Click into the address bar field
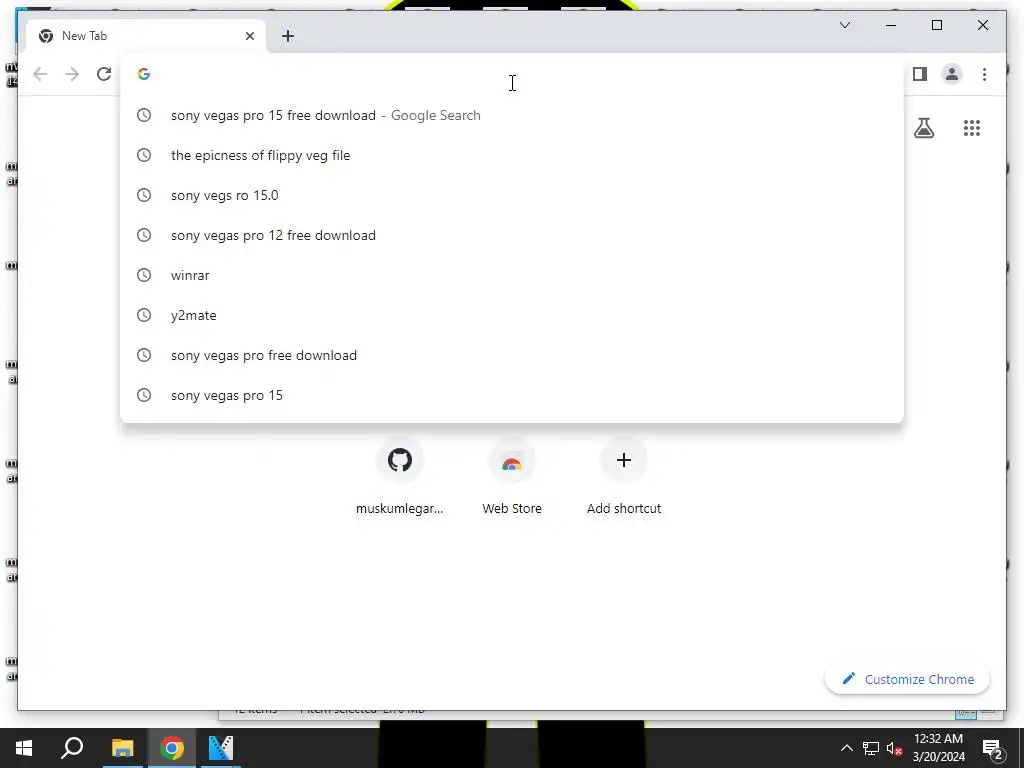This screenshot has width=1024, height=768. pyautogui.click(x=512, y=74)
